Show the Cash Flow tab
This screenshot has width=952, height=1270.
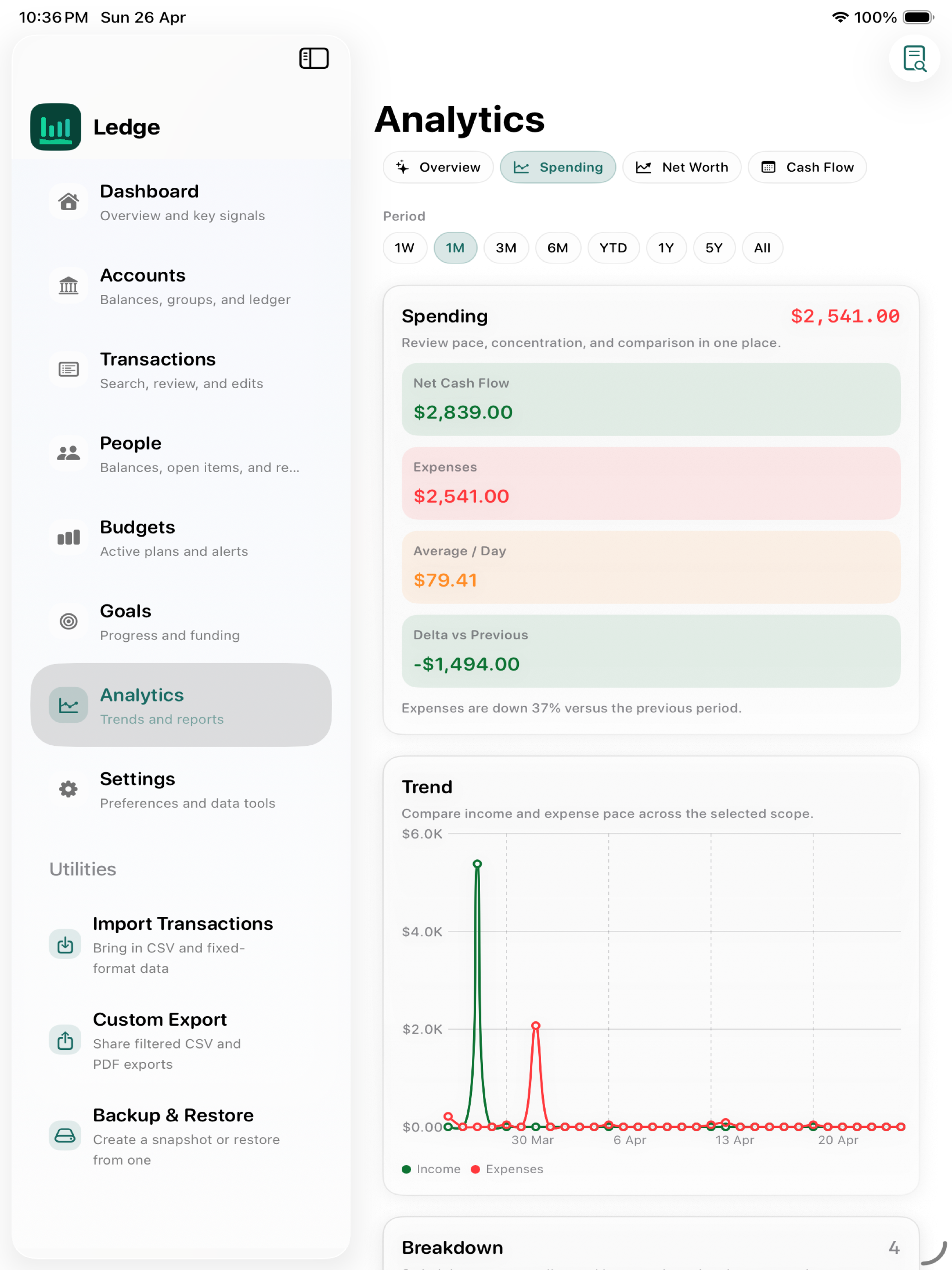tap(807, 167)
